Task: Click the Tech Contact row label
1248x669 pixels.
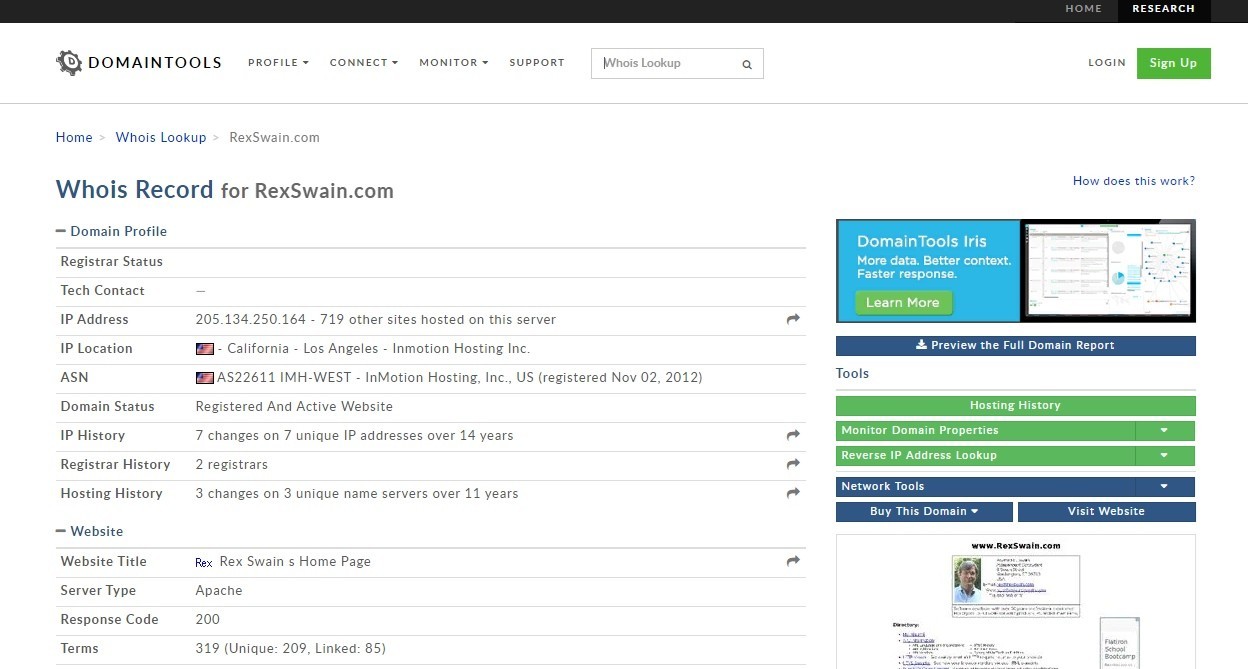Action: click(x=103, y=291)
